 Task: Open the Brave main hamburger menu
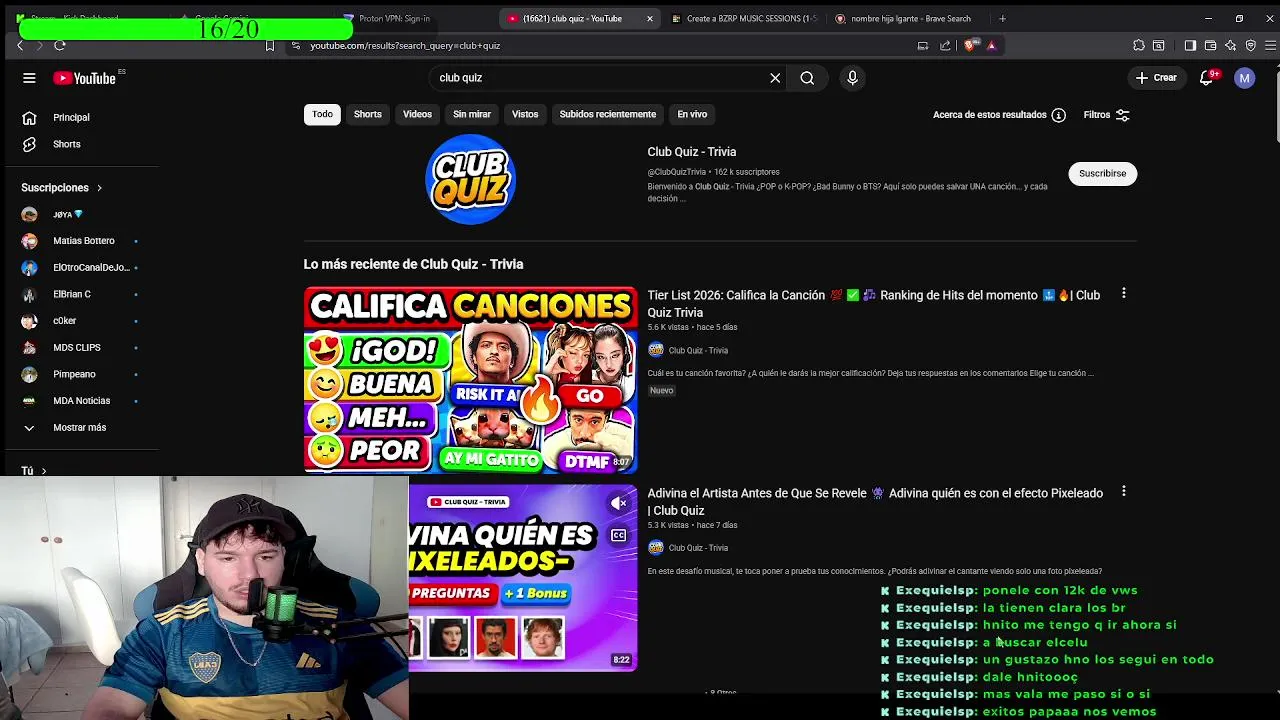point(1271,45)
